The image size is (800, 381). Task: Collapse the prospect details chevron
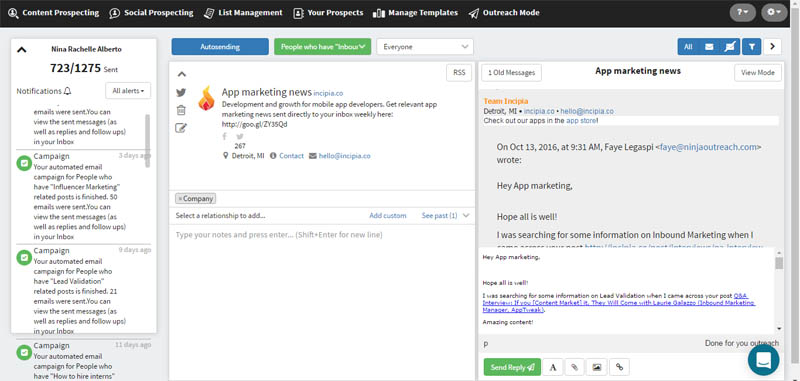click(x=182, y=74)
